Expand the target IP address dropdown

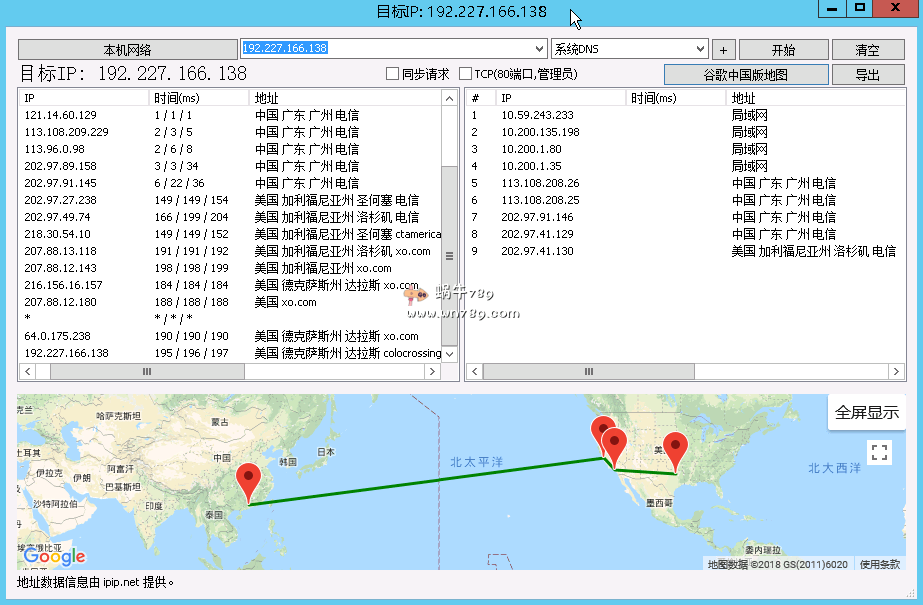pyautogui.click(x=540, y=48)
